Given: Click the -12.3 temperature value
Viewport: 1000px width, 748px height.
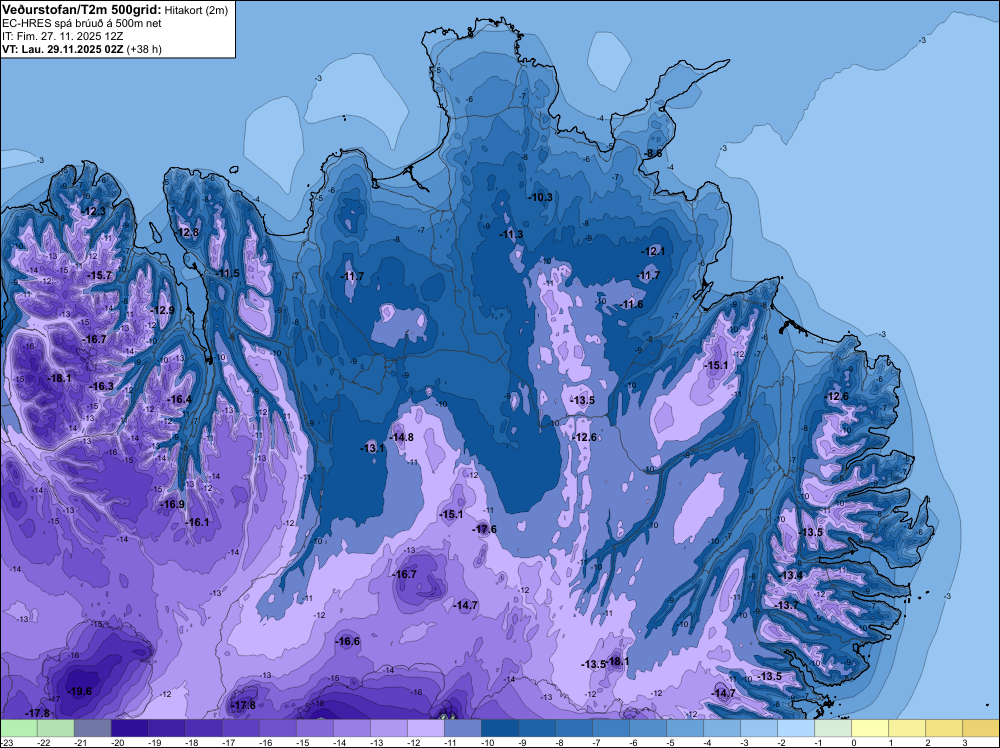Looking at the screenshot, I should [94, 211].
